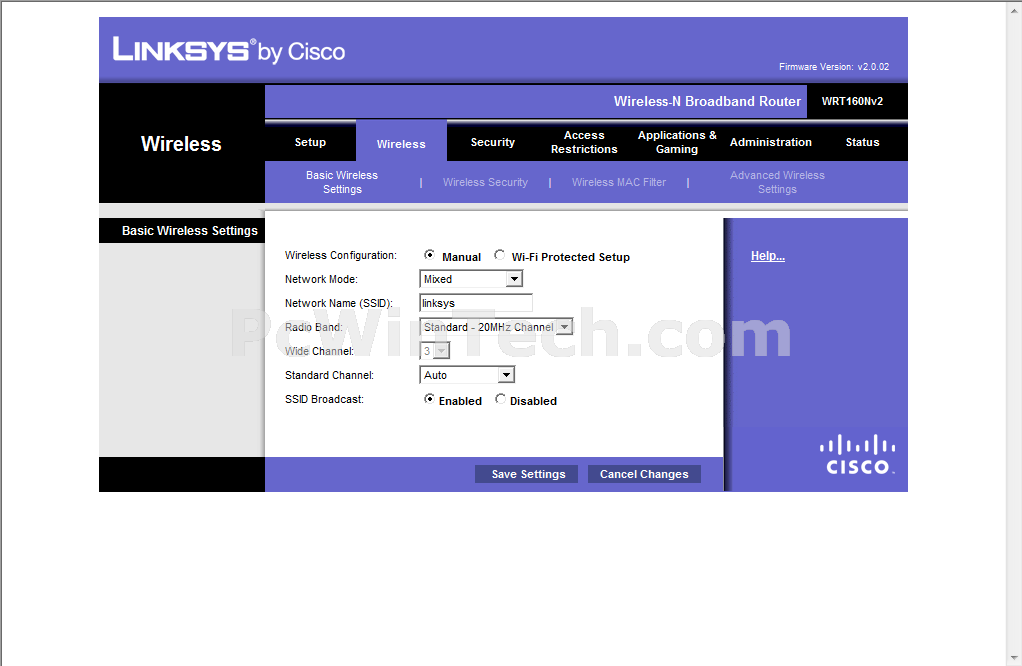The width and height of the screenshot is (1022, 666).
Task: Open the Access Restrictions tab
Action: pos(584,142)
